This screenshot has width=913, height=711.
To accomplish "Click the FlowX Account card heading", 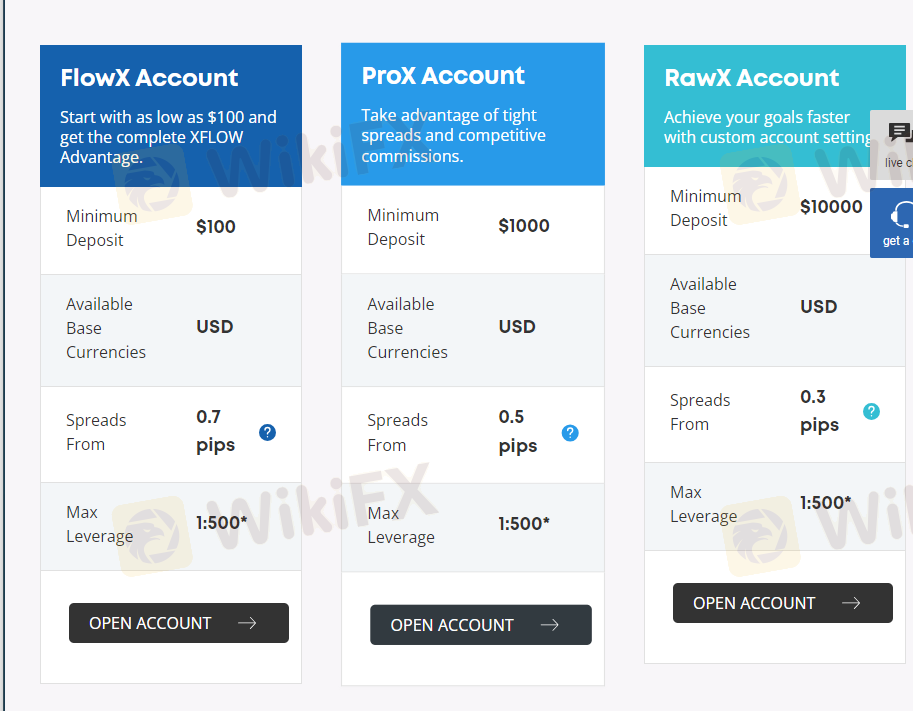I will coord(149,78).
